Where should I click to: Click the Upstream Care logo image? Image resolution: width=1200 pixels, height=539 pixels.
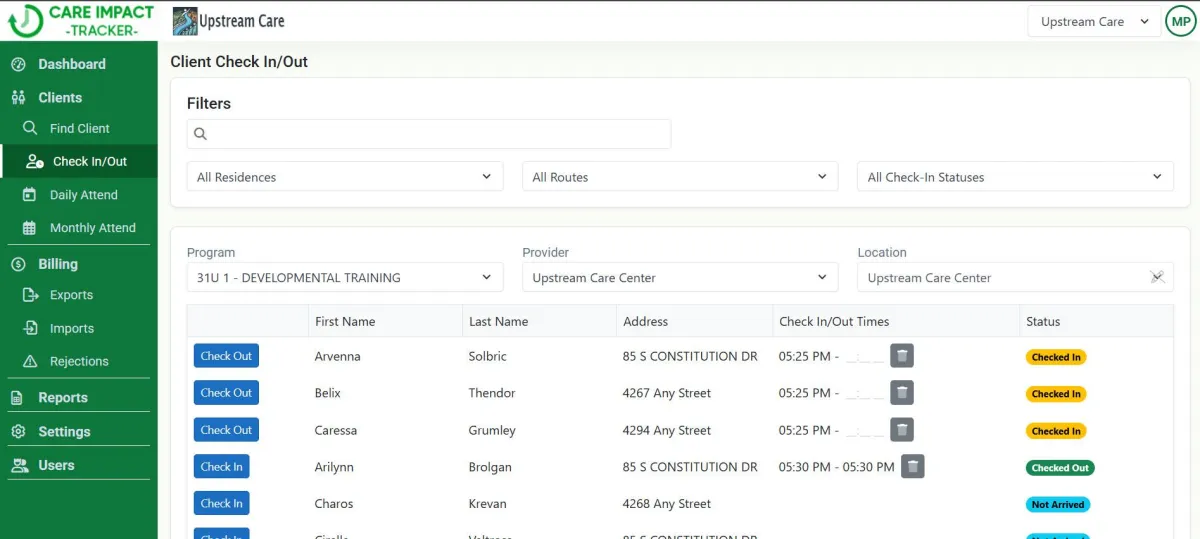[x=185, y=21]
